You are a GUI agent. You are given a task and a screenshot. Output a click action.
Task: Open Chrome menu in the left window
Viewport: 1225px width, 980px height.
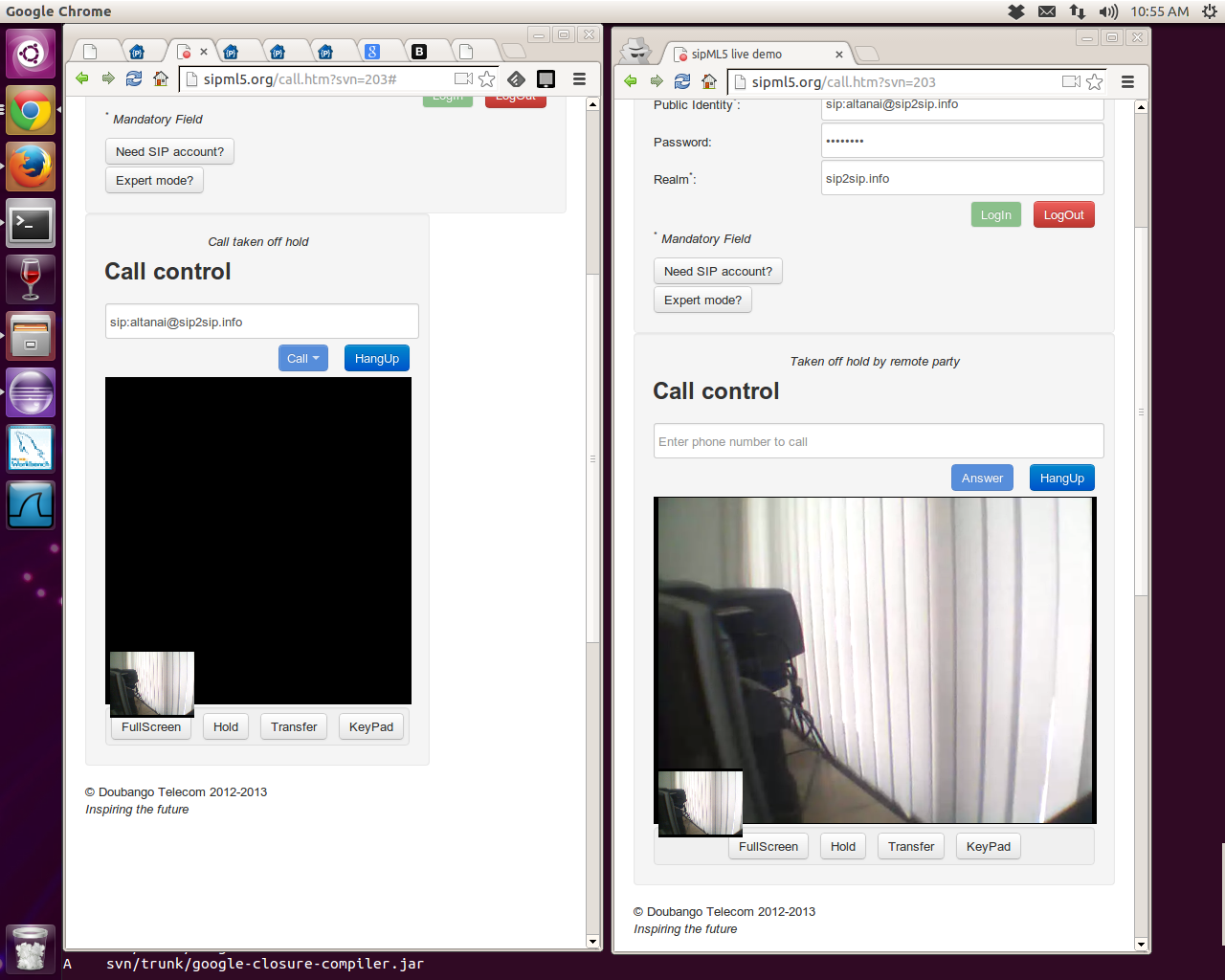[579, 78]
